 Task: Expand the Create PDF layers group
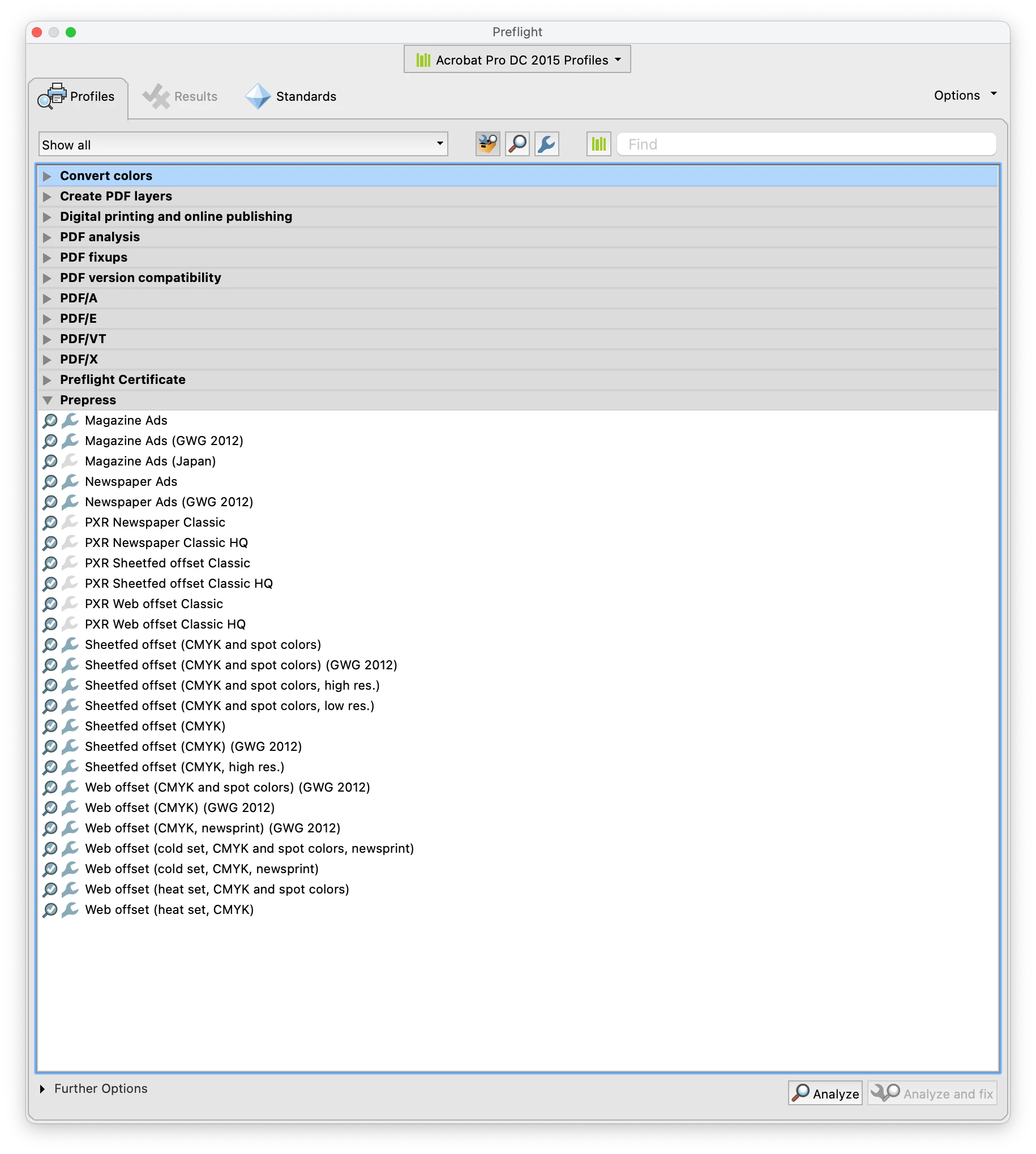pos(47,197)
